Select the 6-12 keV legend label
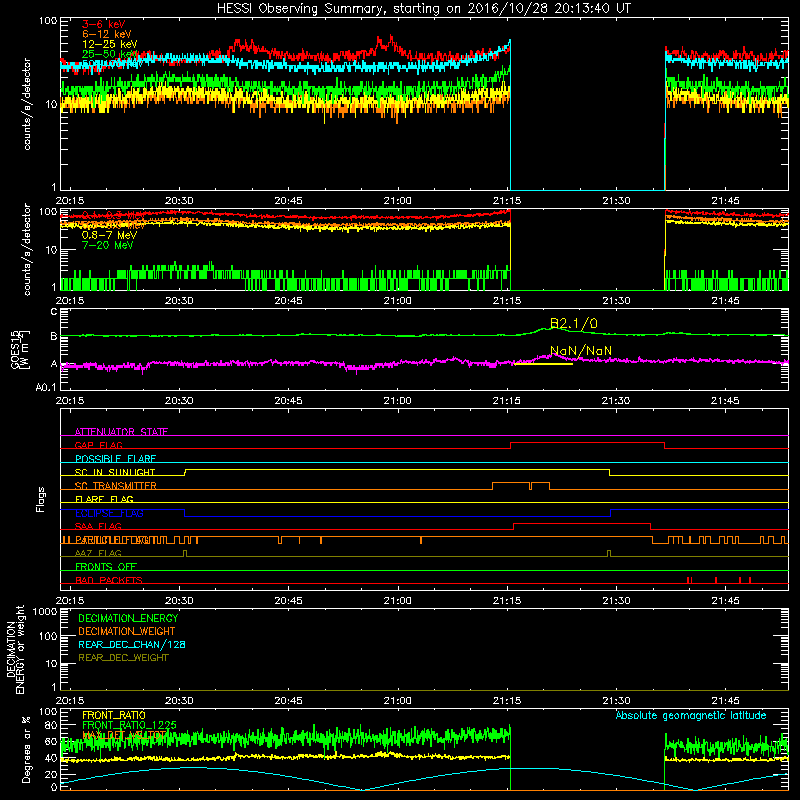The width and height of the screenshot is (800, 800). (107, 34)
